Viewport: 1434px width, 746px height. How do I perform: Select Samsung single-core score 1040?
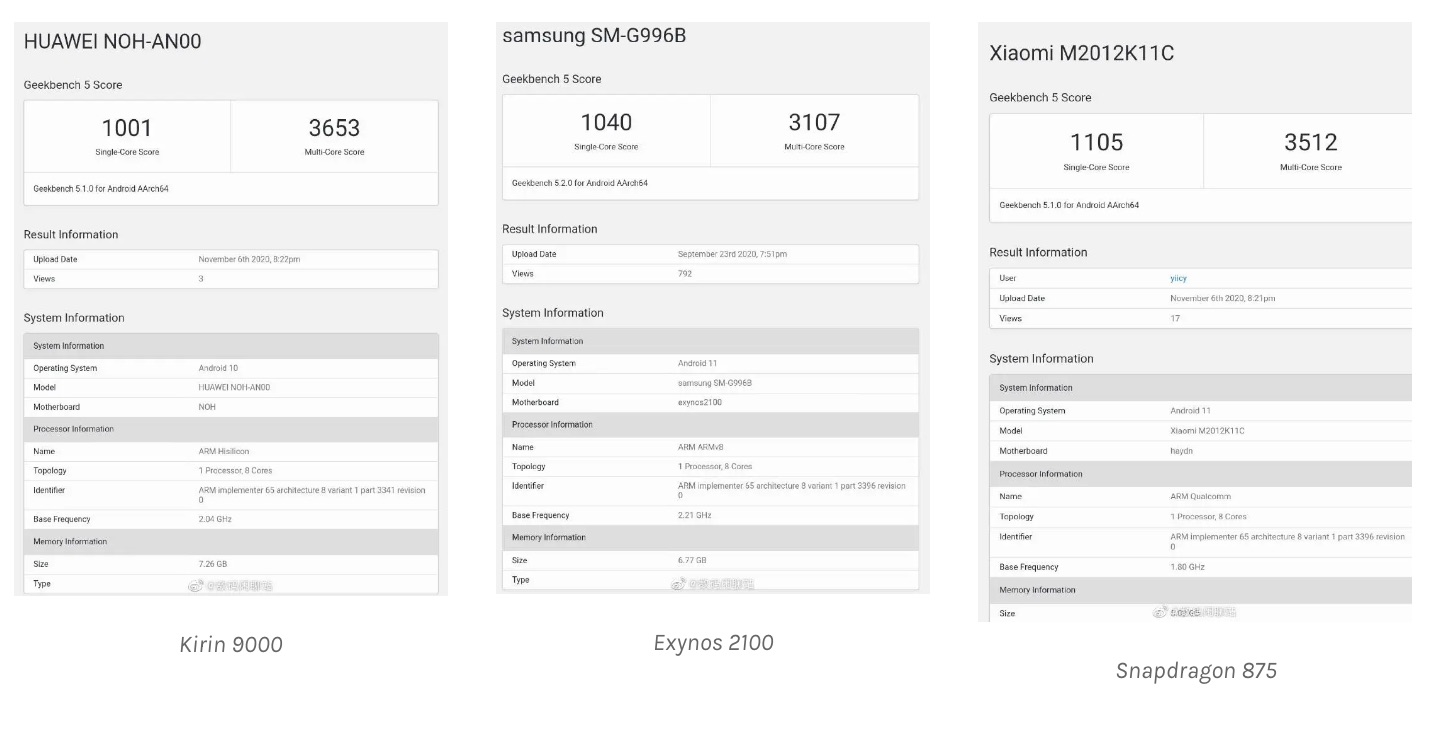point(606,122)
